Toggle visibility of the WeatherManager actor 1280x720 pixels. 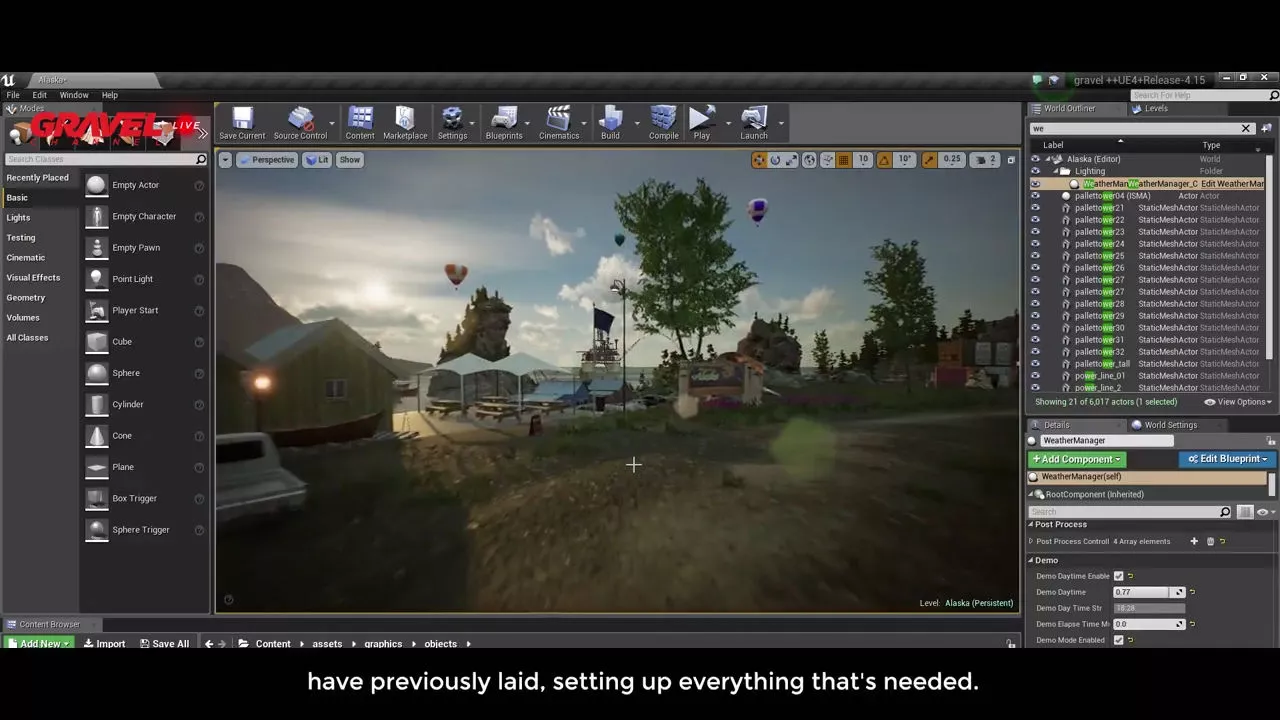tap(1035, 184)
